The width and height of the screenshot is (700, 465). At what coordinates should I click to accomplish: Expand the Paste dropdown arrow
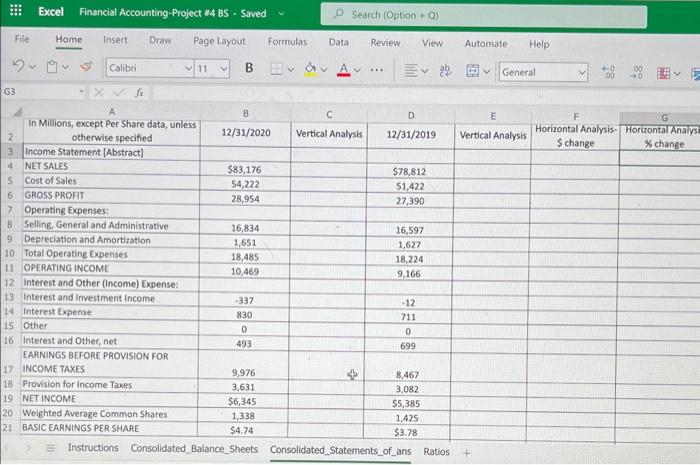[x=66, y=67]
